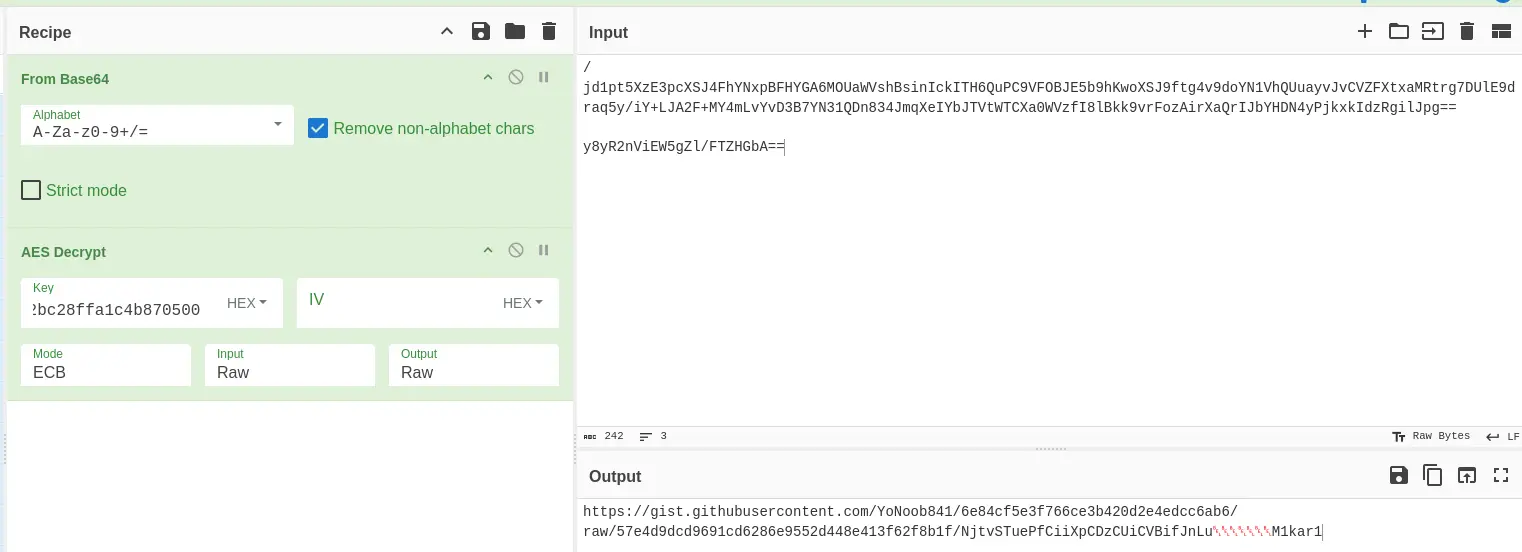This screenshot has height=552, width=1522.
Task: Enable Strict mode checkbox
Action: (x=31, y=190)
